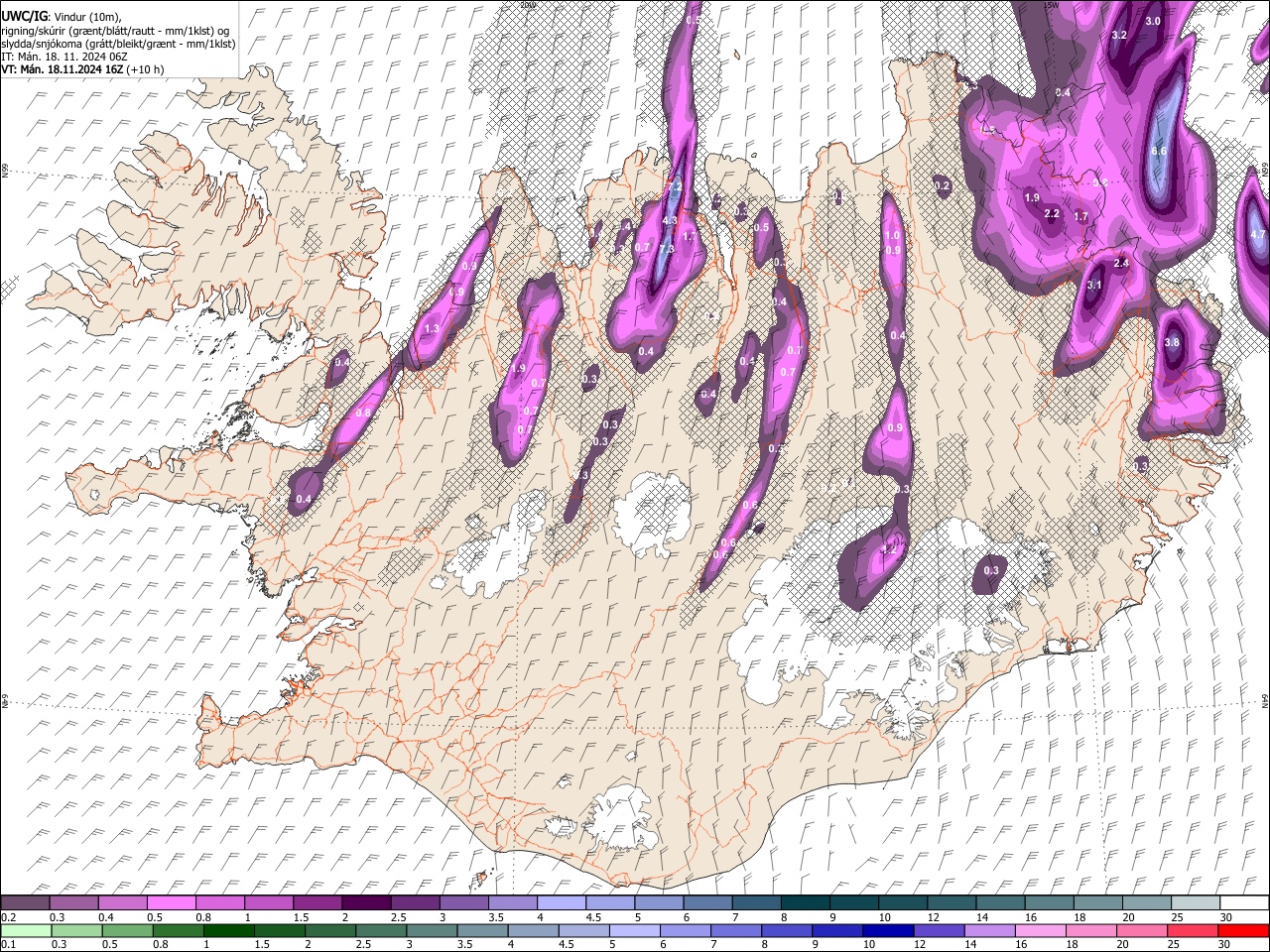This screenshot has width=1270, height=952.
Task: Click the "0.2" label in the top legend row
Action: coord(9,917)
